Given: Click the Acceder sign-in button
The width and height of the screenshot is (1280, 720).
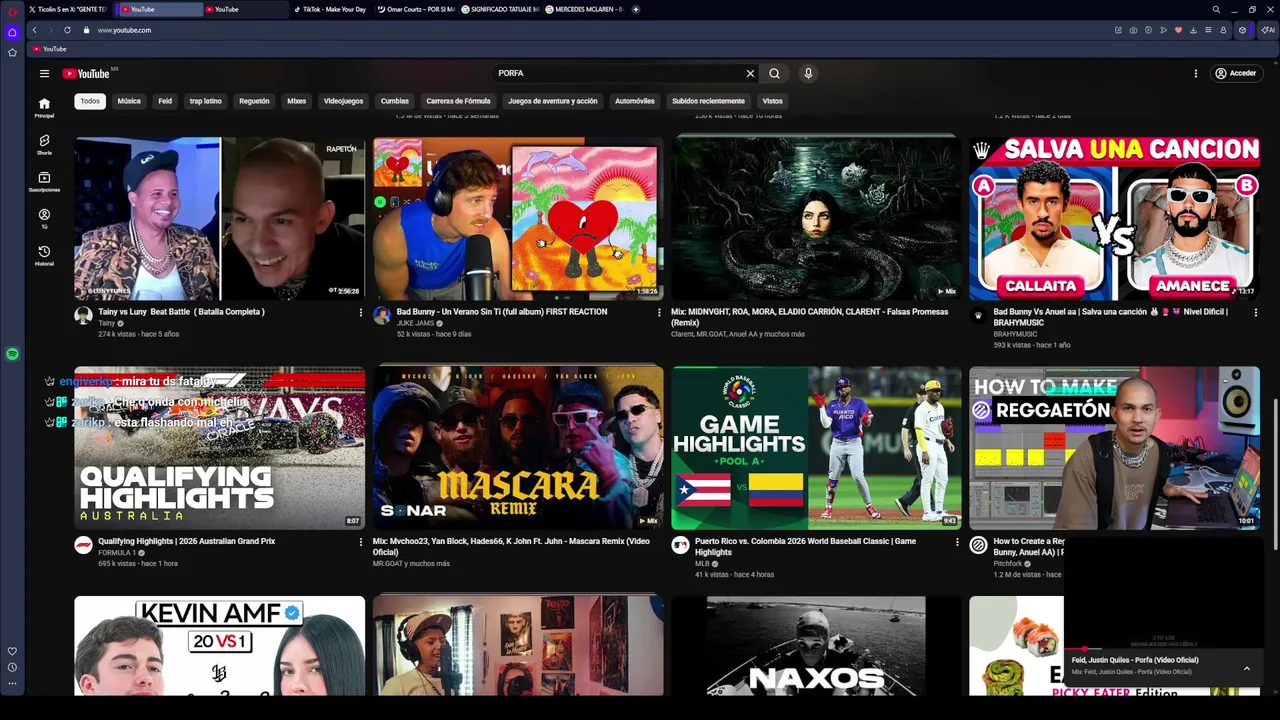Looking at the screenshot, I should 1235,73.
